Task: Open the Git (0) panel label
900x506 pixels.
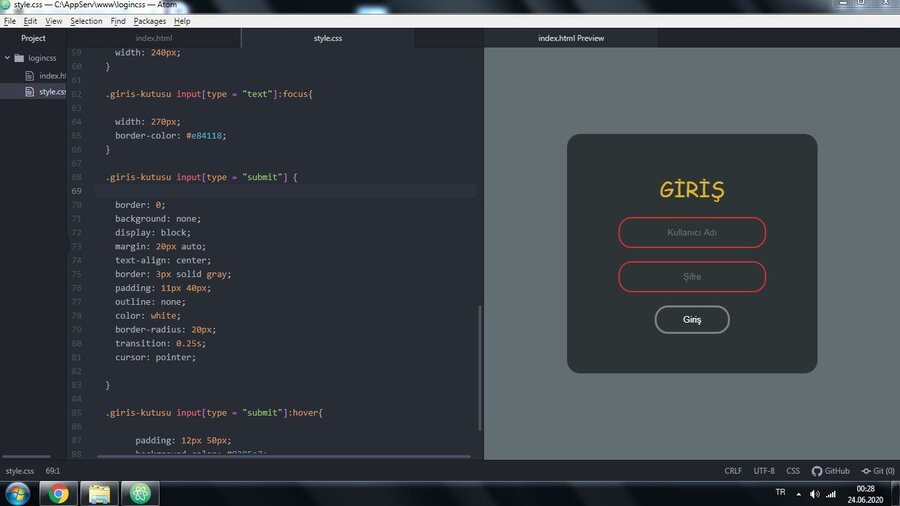Action: 884,471
